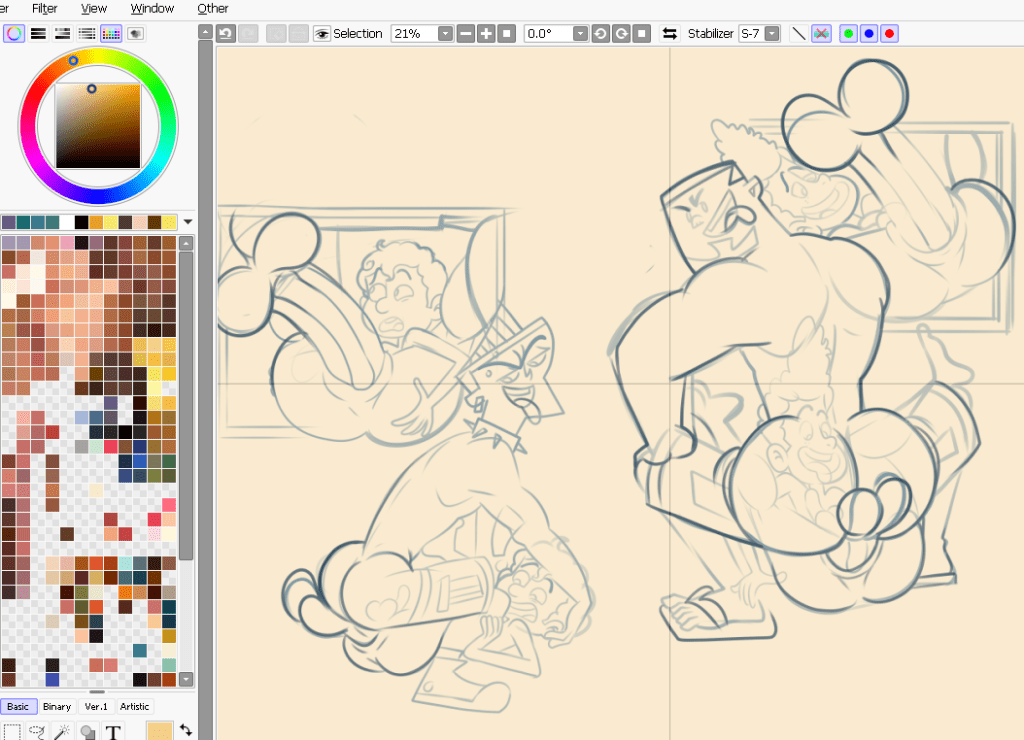Enable the straight line drawing mode

coord(798,33)
